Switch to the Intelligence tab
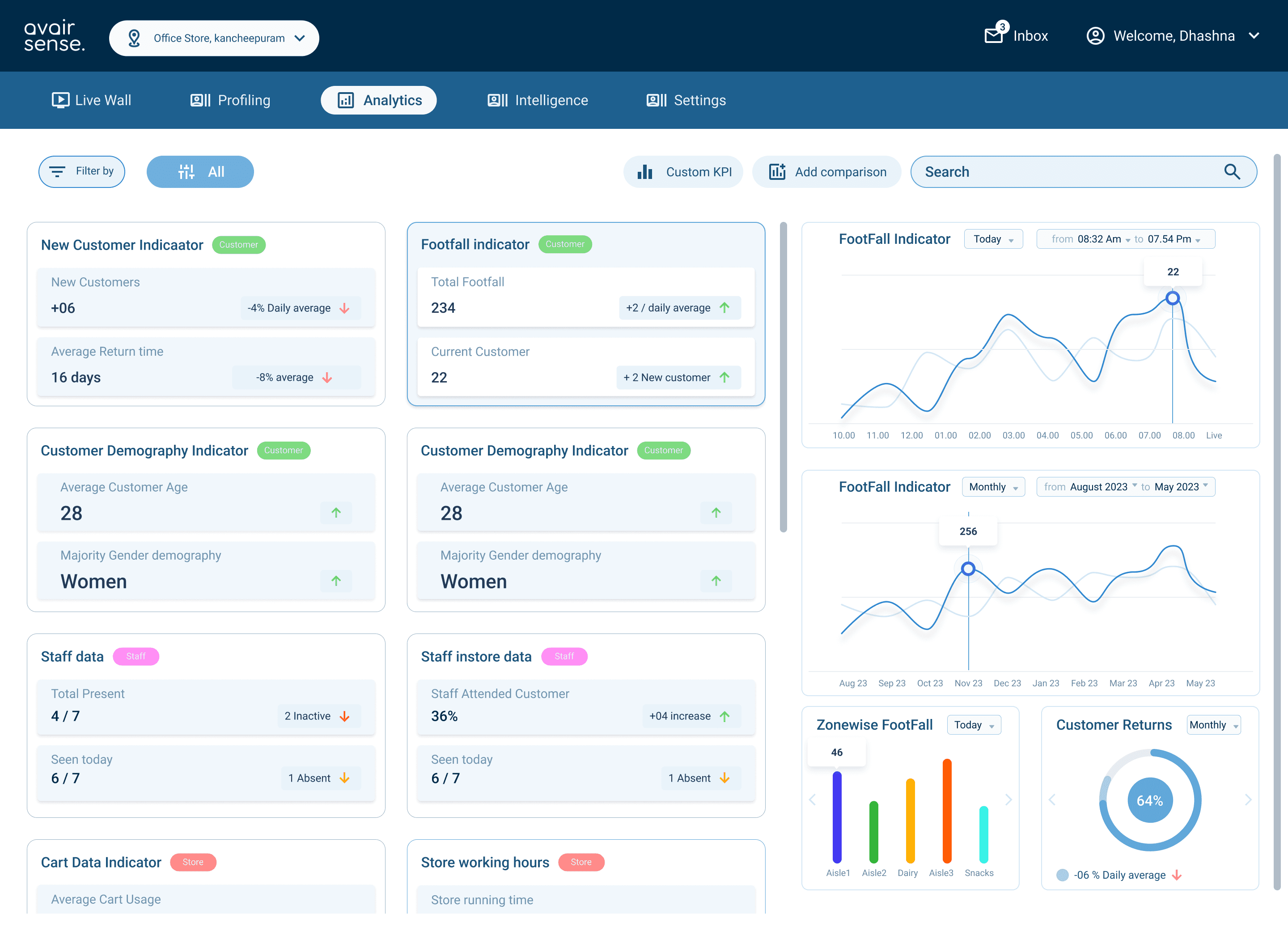The width and height of the screenshot is (1288, 927). tap(537, 100)
